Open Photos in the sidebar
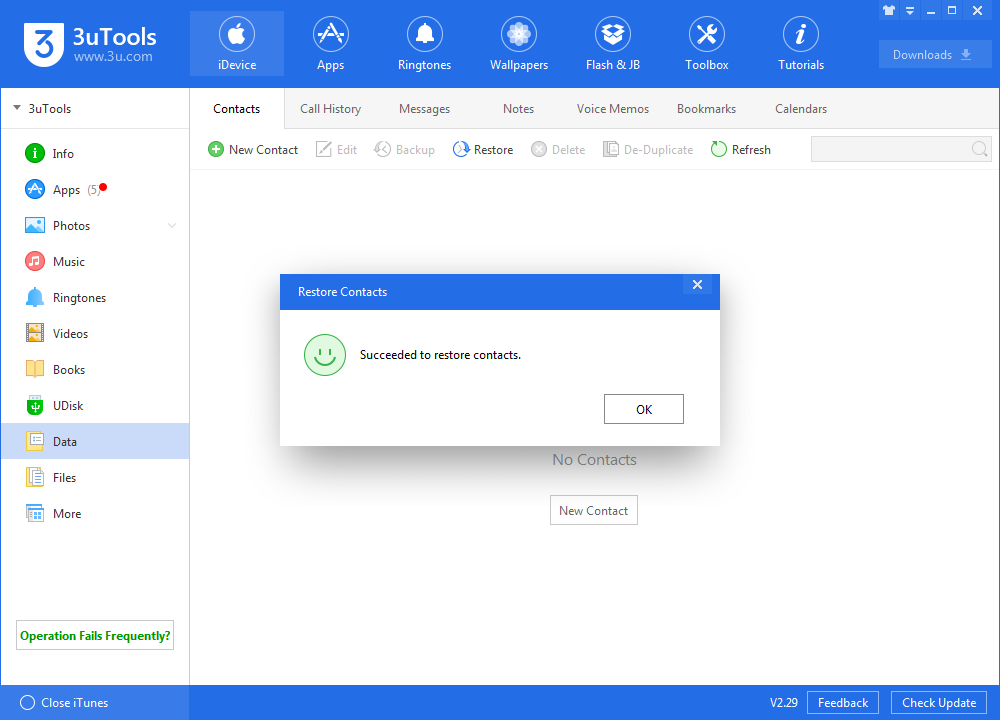 coord(95,226)
